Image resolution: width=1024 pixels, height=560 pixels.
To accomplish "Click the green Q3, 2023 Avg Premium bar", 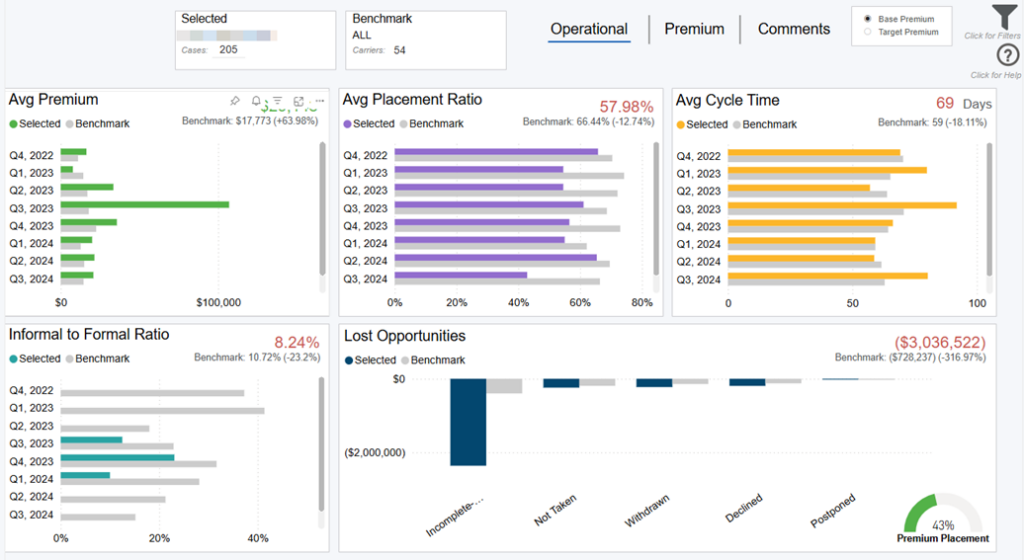I will pyautogui.click(x=144, y=205).
